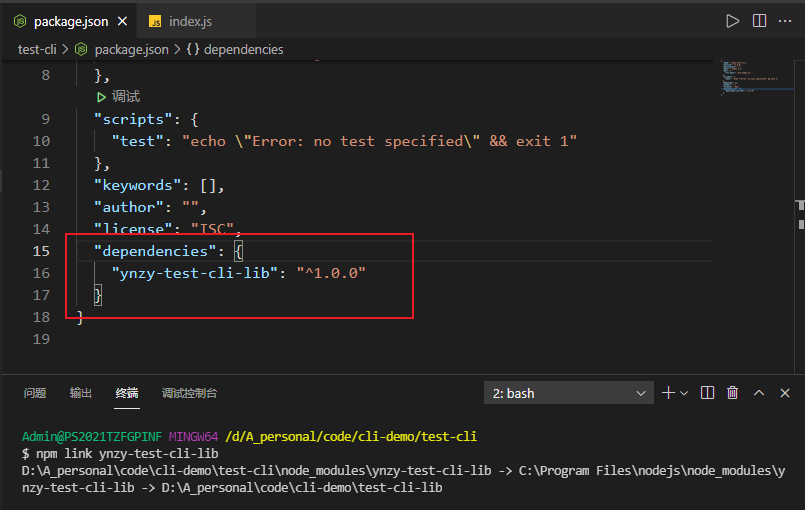Image resolution: width=805 pixels, height=510 pixels.
Task: Click the "test" key on line 10
Action: pyautogui.click(x=138, y=141)
